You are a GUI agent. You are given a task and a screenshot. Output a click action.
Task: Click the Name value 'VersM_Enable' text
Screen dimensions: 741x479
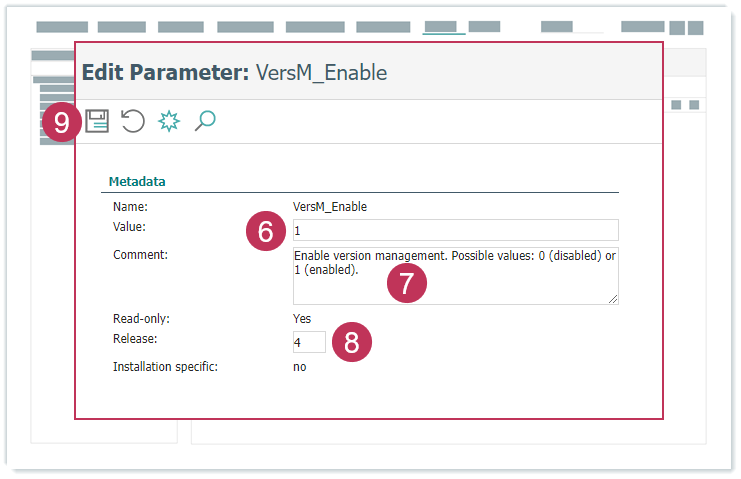[x=329, y=207]
